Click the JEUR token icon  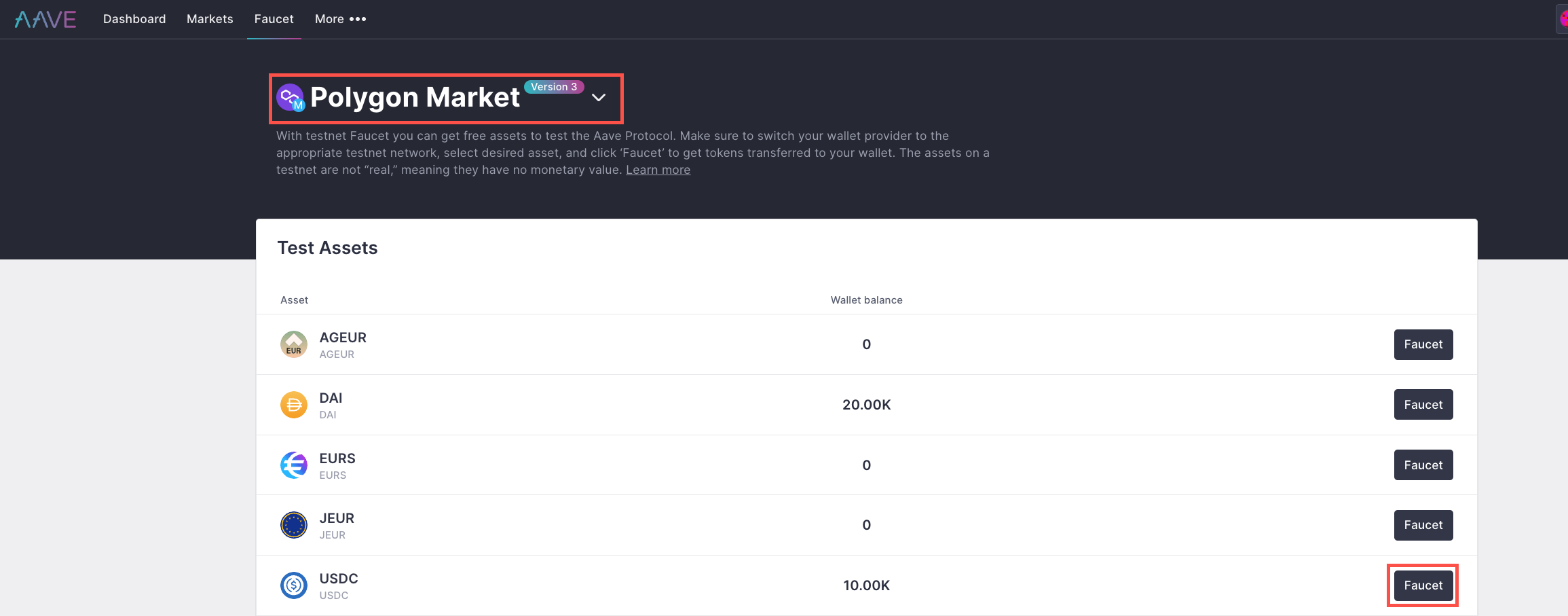[x=294, y=525]
